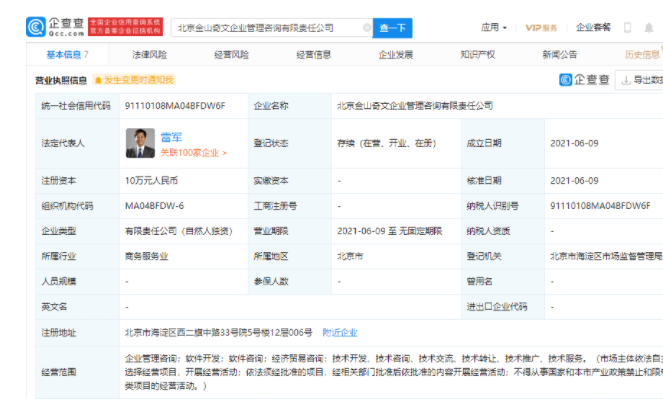Select registered capital 10万元人民币

click(151, 181)
